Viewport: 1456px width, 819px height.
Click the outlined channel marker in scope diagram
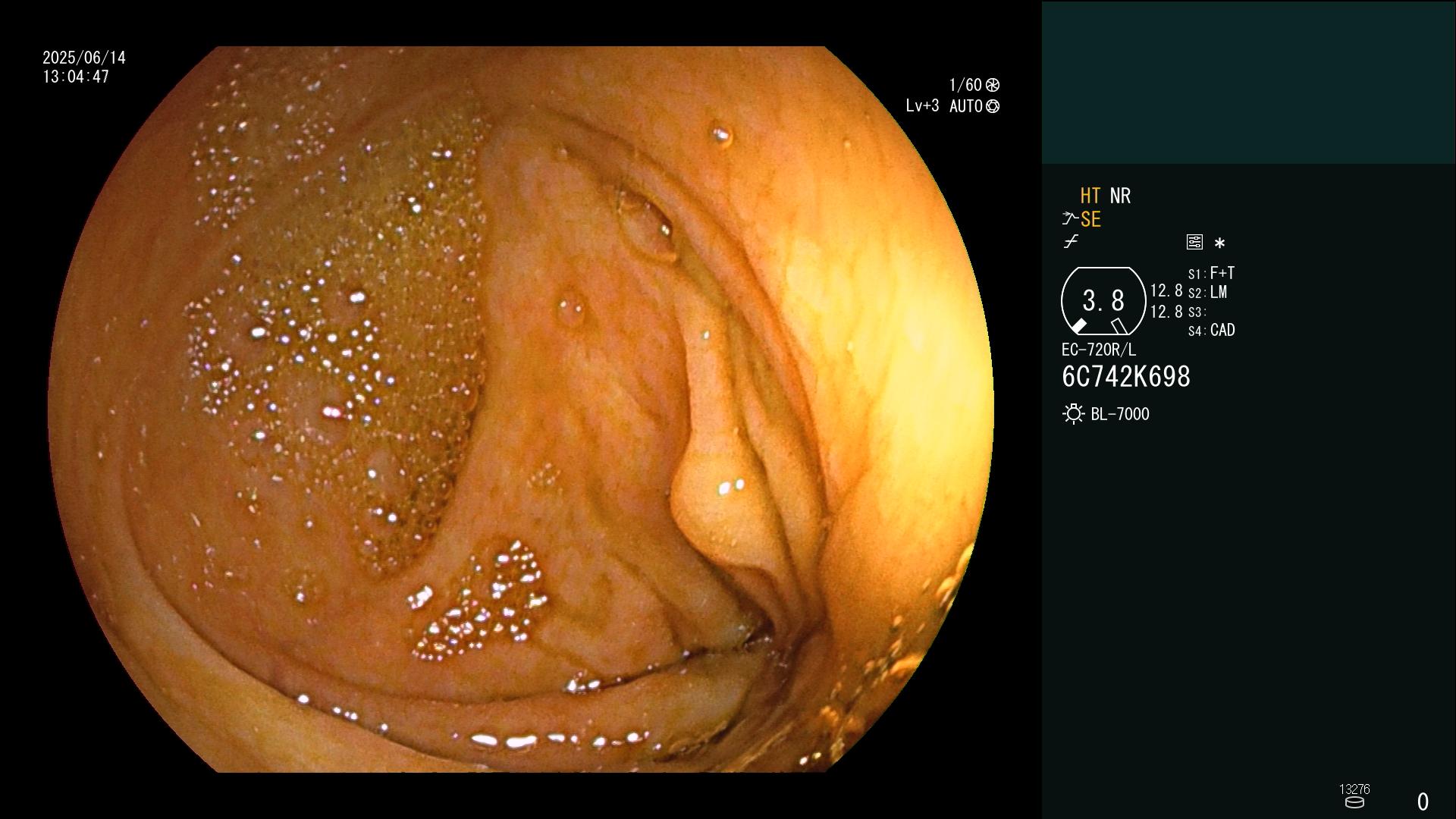click(x=1119, y=325)
